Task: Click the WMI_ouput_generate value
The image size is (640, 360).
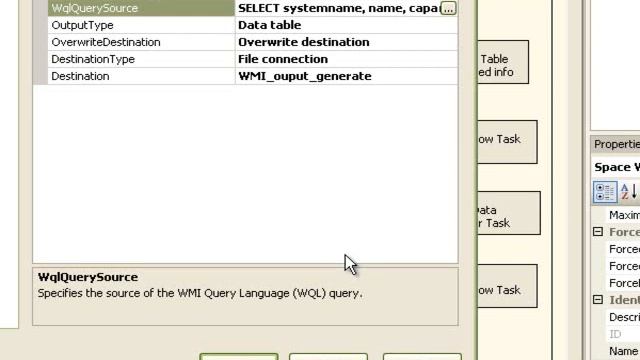Action: pyautogui.click(x=305, y=76)
